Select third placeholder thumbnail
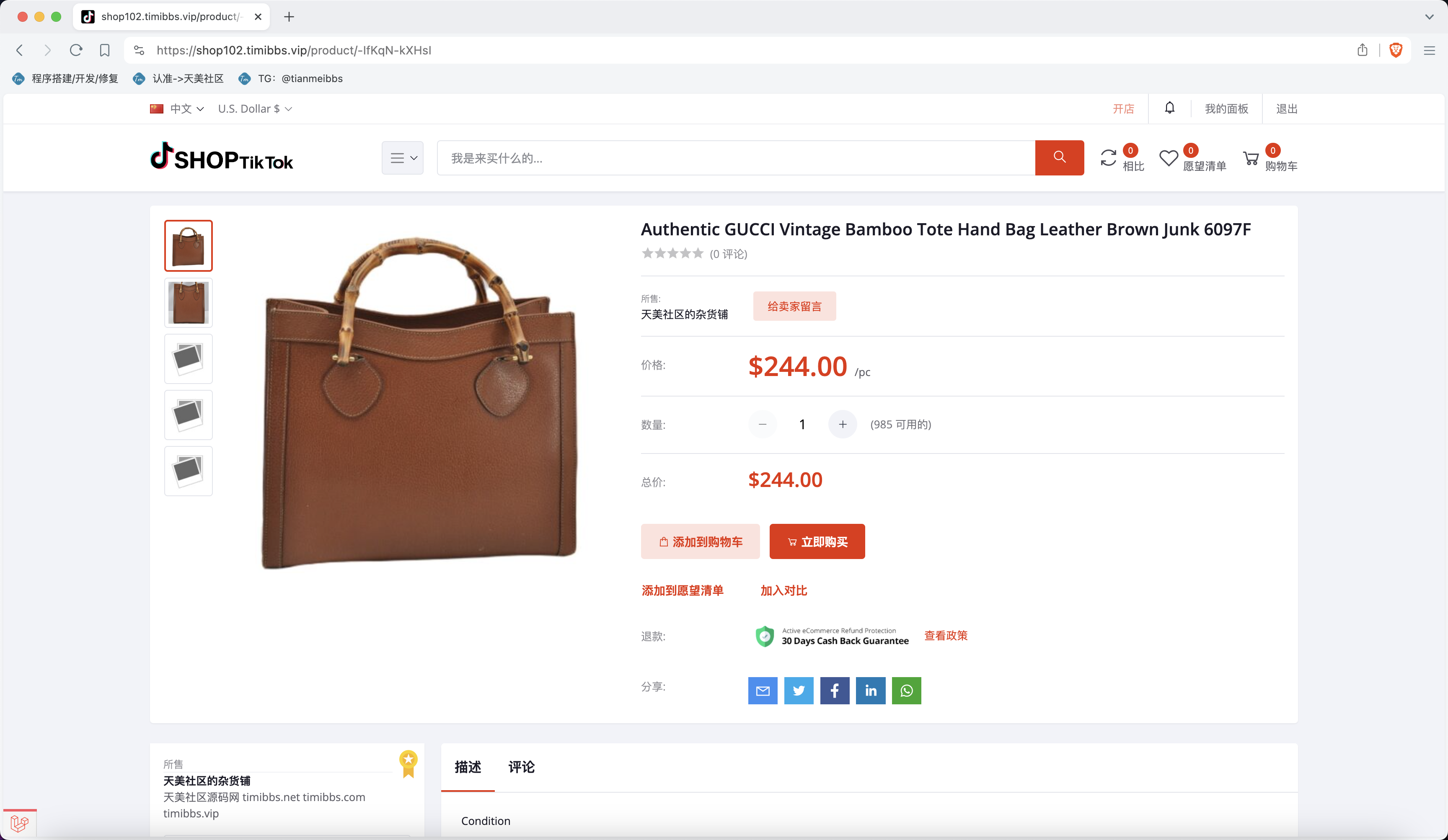 coord(189,358)
